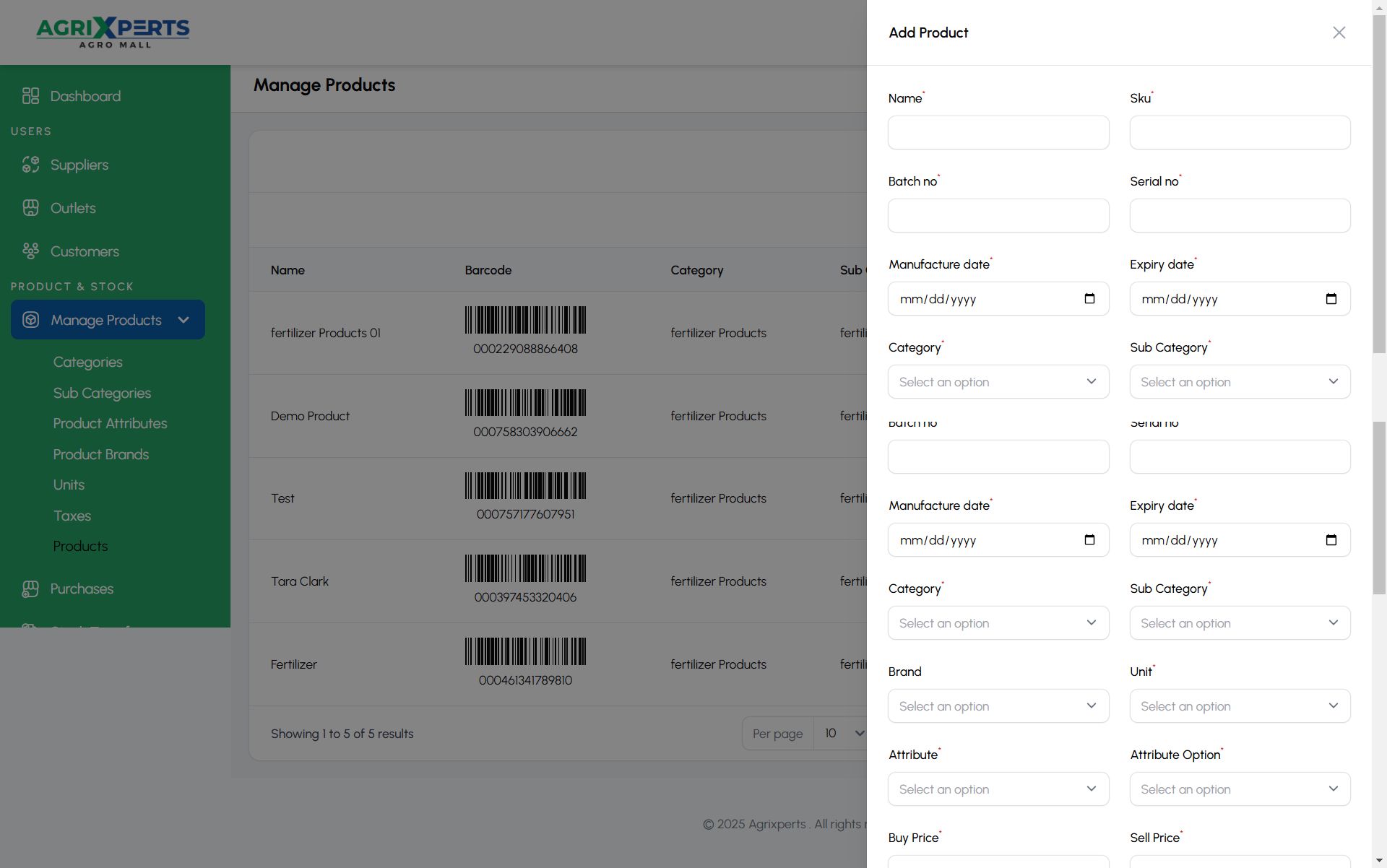Select the Products submenu item

tap(80, 546)
